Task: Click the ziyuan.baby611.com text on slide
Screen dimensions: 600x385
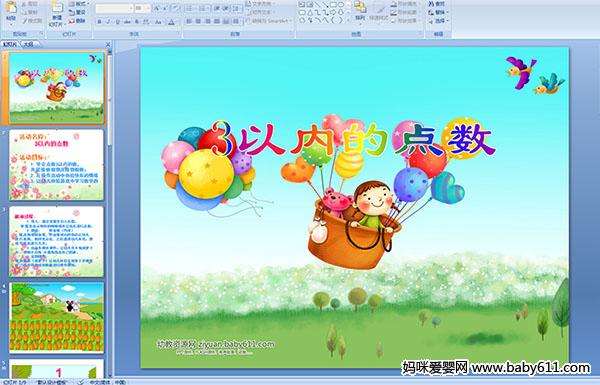Action: click(x=236, y=344)
